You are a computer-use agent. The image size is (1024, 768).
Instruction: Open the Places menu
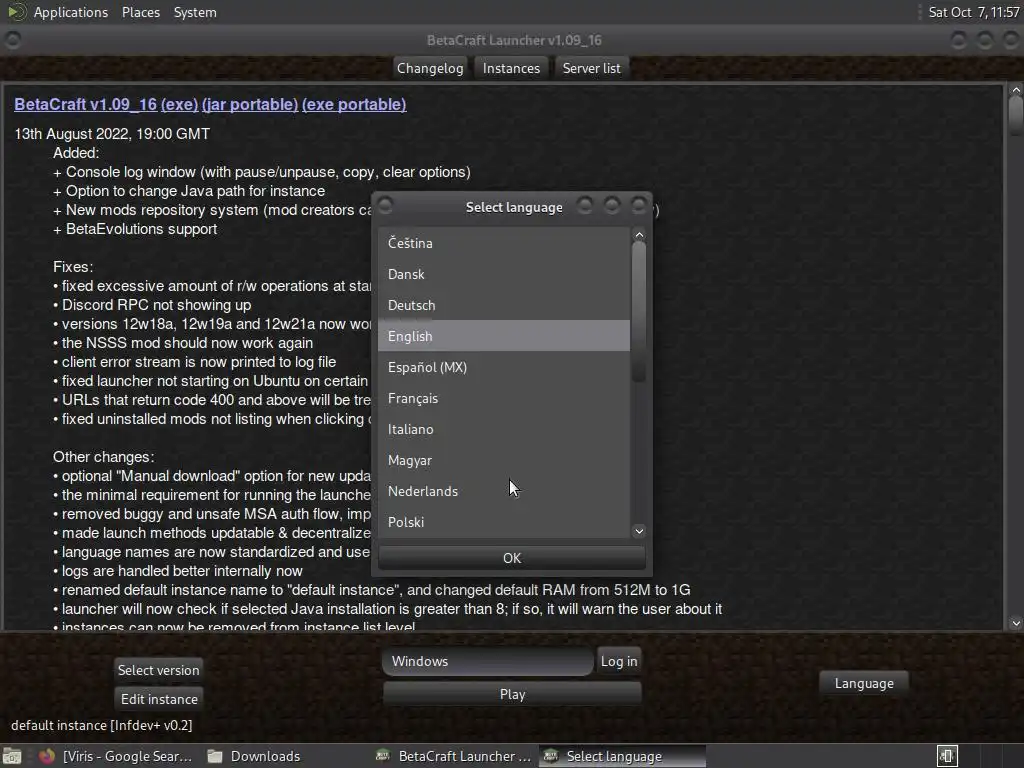(140, 12)
